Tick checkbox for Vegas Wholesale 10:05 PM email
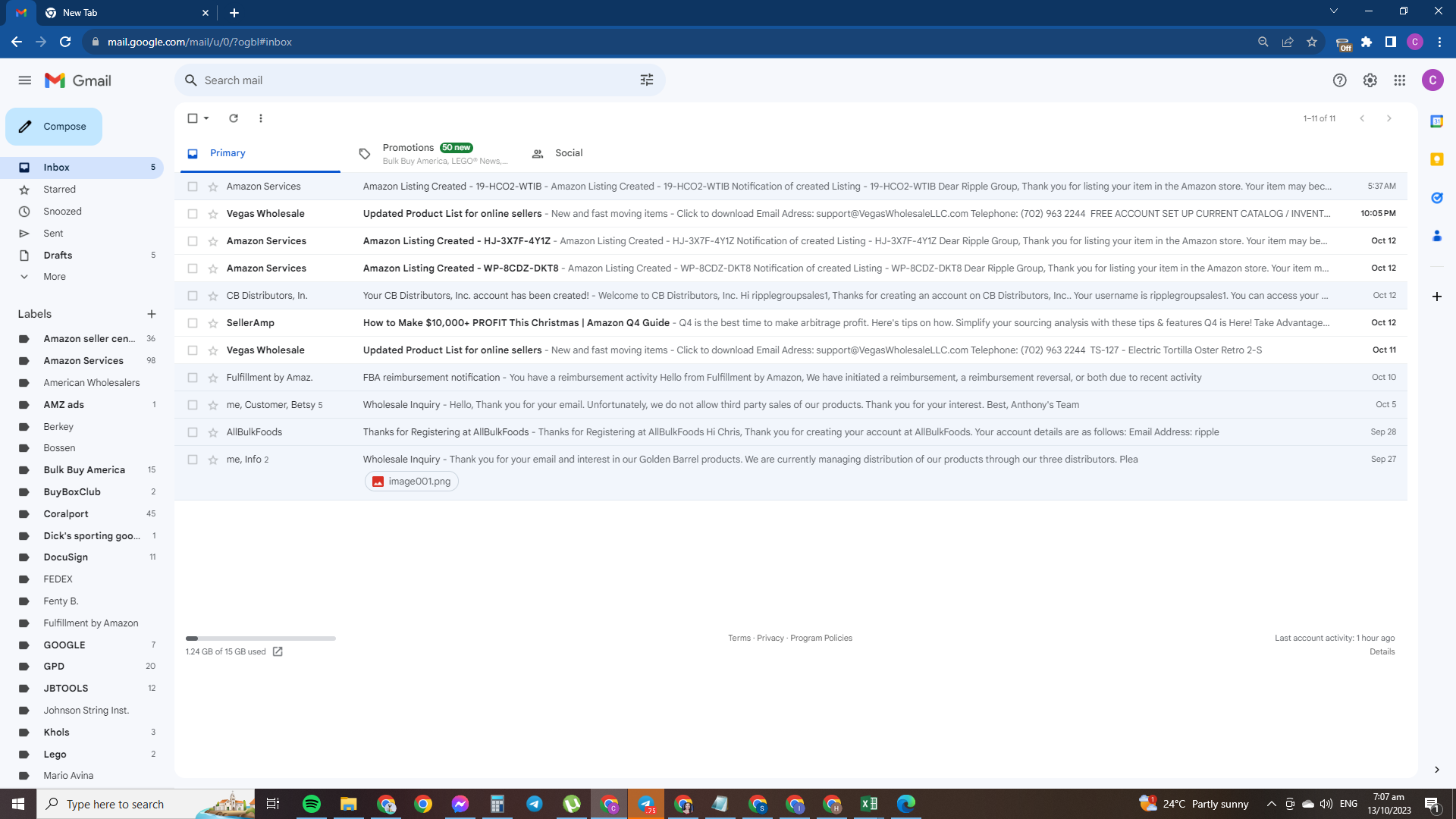The width and height of the screenshot is (1456, 819). (193, 214)
